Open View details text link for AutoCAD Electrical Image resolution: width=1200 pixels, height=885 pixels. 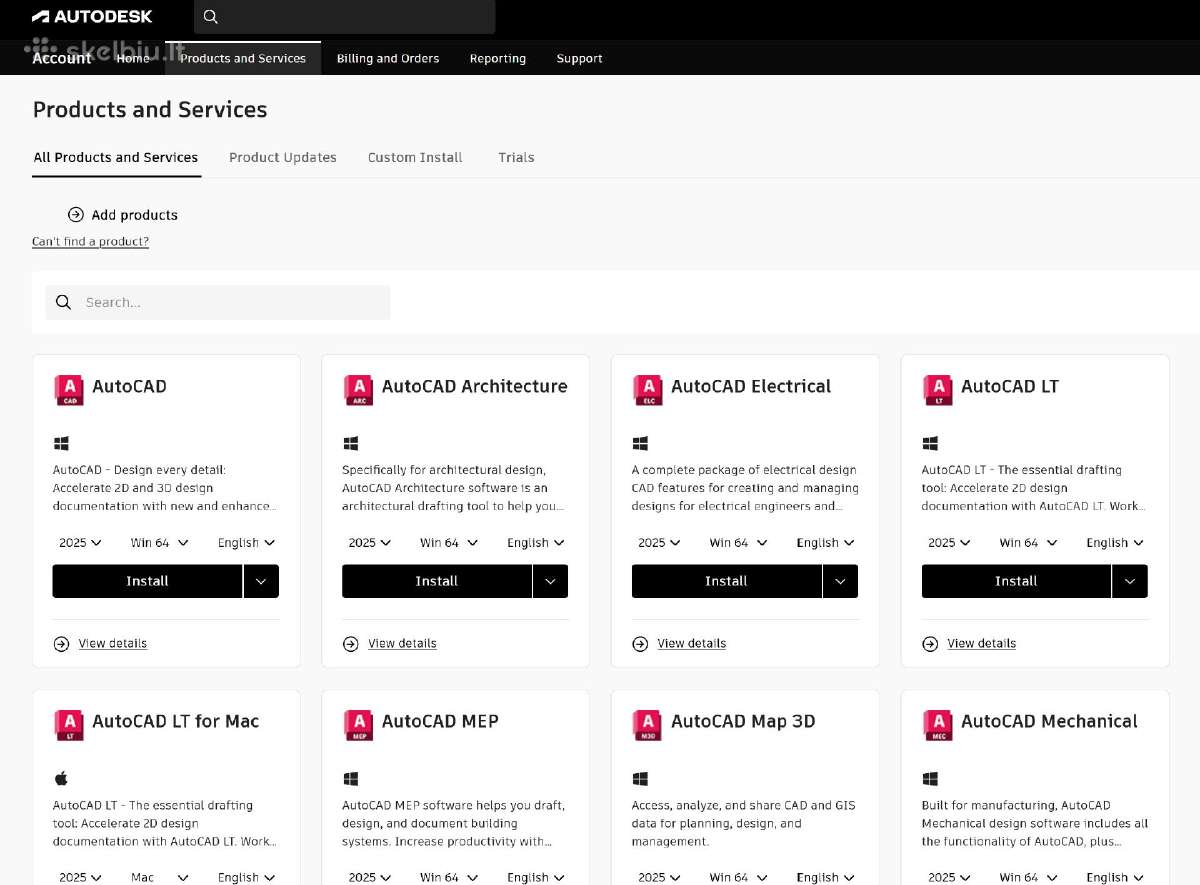click(692, 644)
